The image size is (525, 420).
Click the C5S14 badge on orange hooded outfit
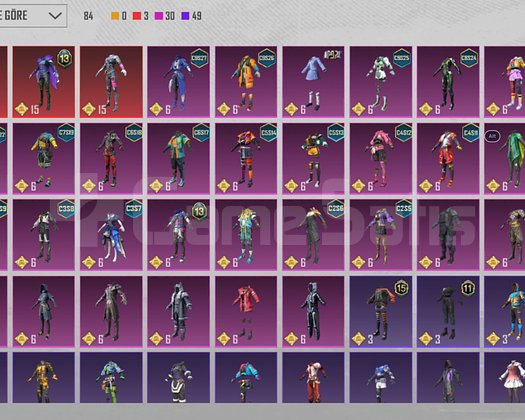pos(269,133)
